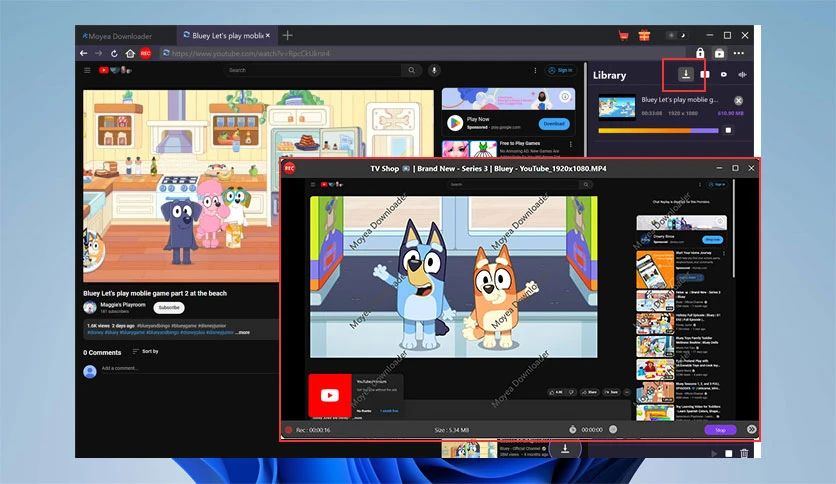Focus the YouTube URL address bar
Viewport: 836px width, 484px height.
424,53
